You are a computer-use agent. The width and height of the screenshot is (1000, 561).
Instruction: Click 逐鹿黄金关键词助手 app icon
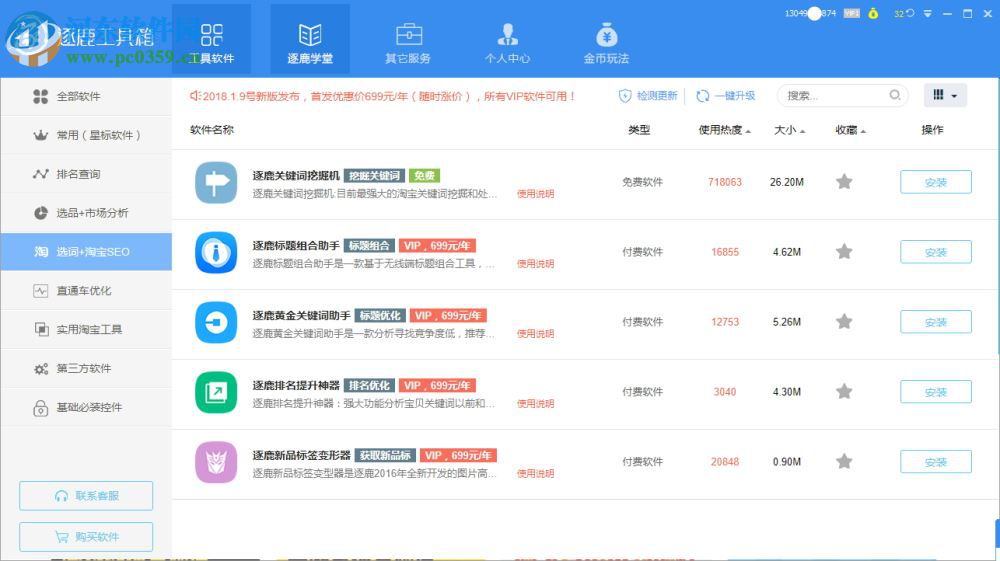pos(216,323)
